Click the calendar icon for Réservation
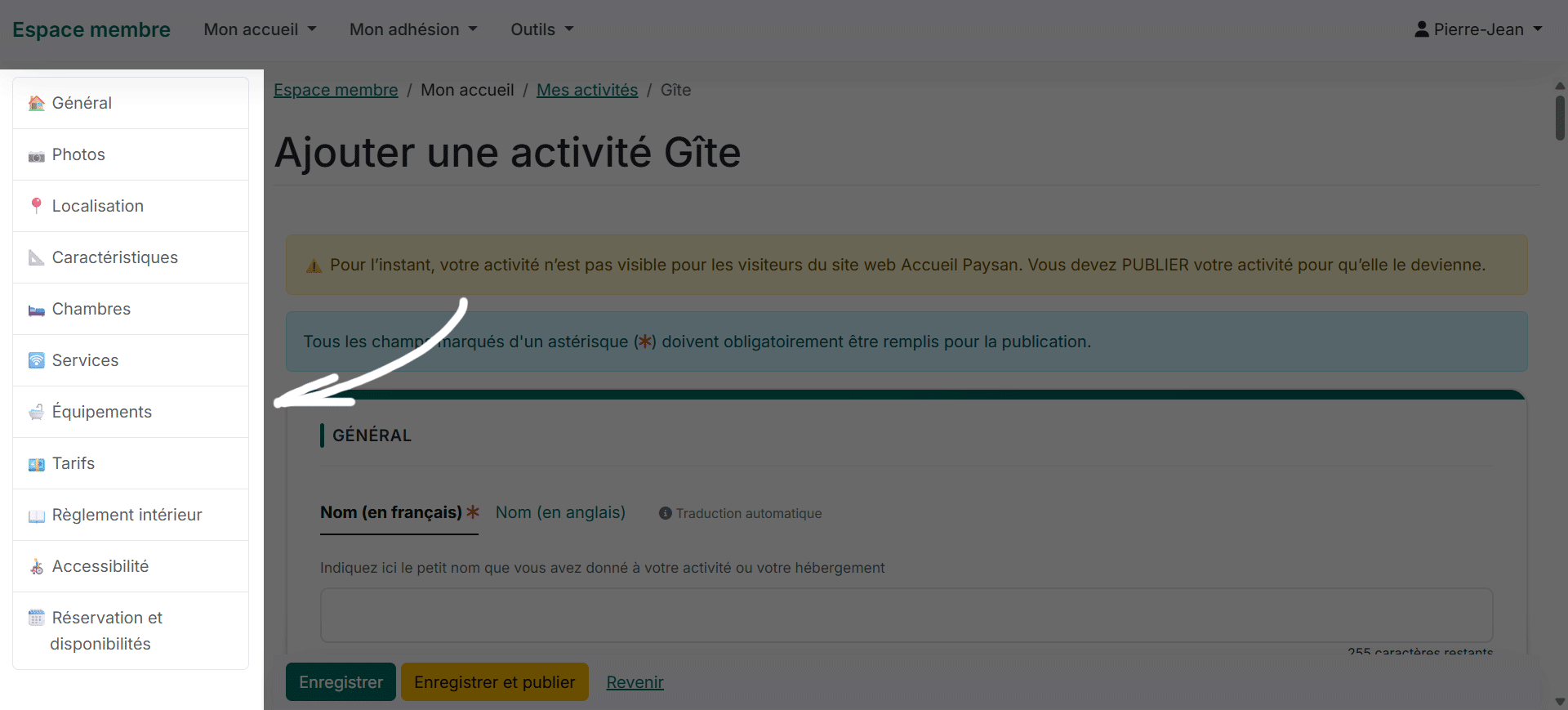Screen dimensions: 1568x710 click(36, 618)
